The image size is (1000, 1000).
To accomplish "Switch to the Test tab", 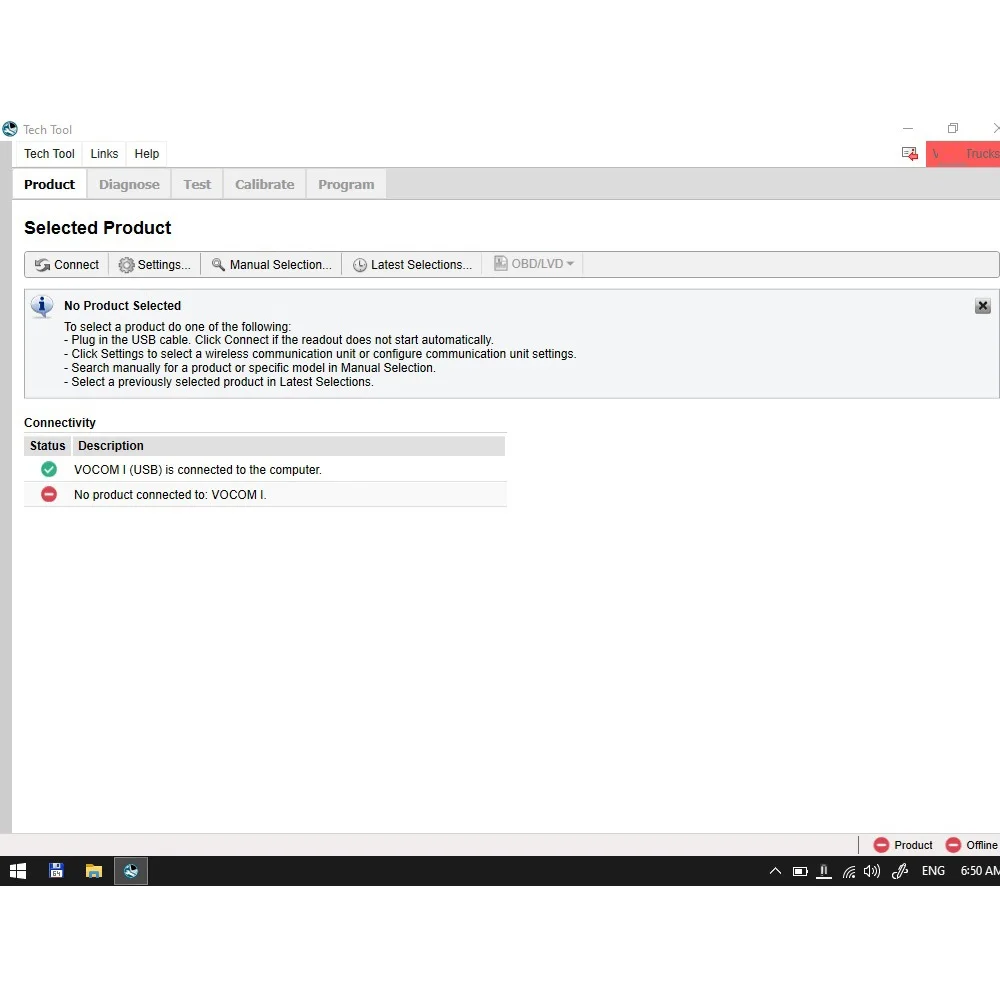I will click(x=197, y=184).
